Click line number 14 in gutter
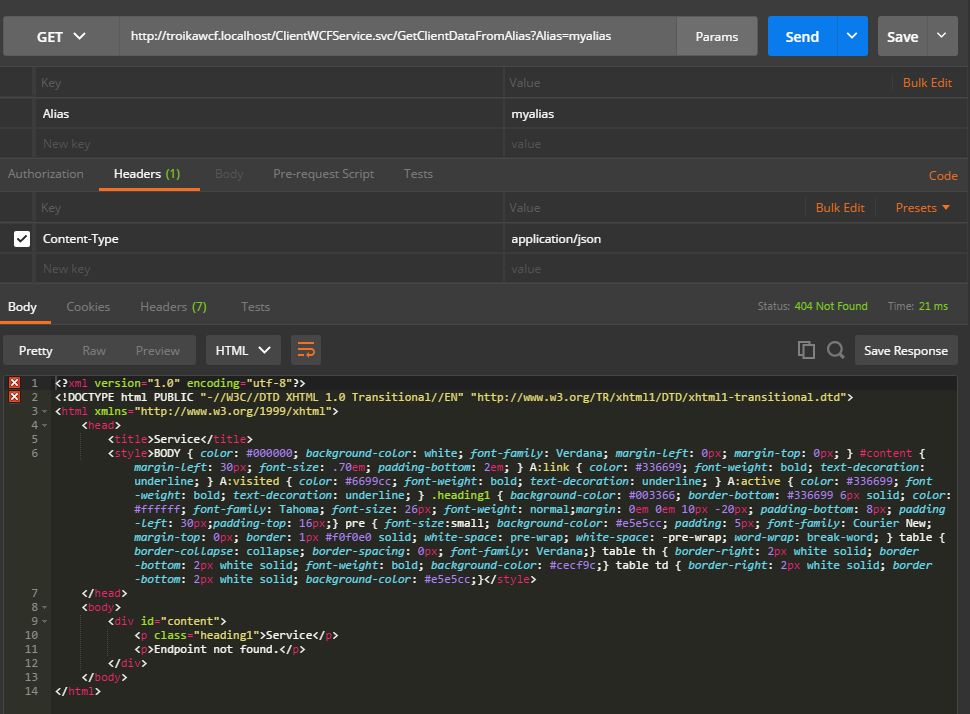Image resolution: width=970 pixels, height=714 pixels. 31,691
